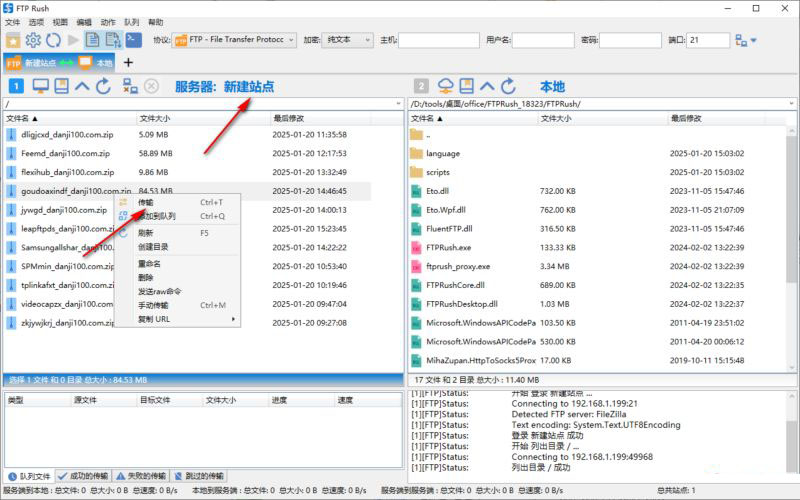Toggle the file list page icon
Viewport: 800px width, 500px height.
point(92,40)
